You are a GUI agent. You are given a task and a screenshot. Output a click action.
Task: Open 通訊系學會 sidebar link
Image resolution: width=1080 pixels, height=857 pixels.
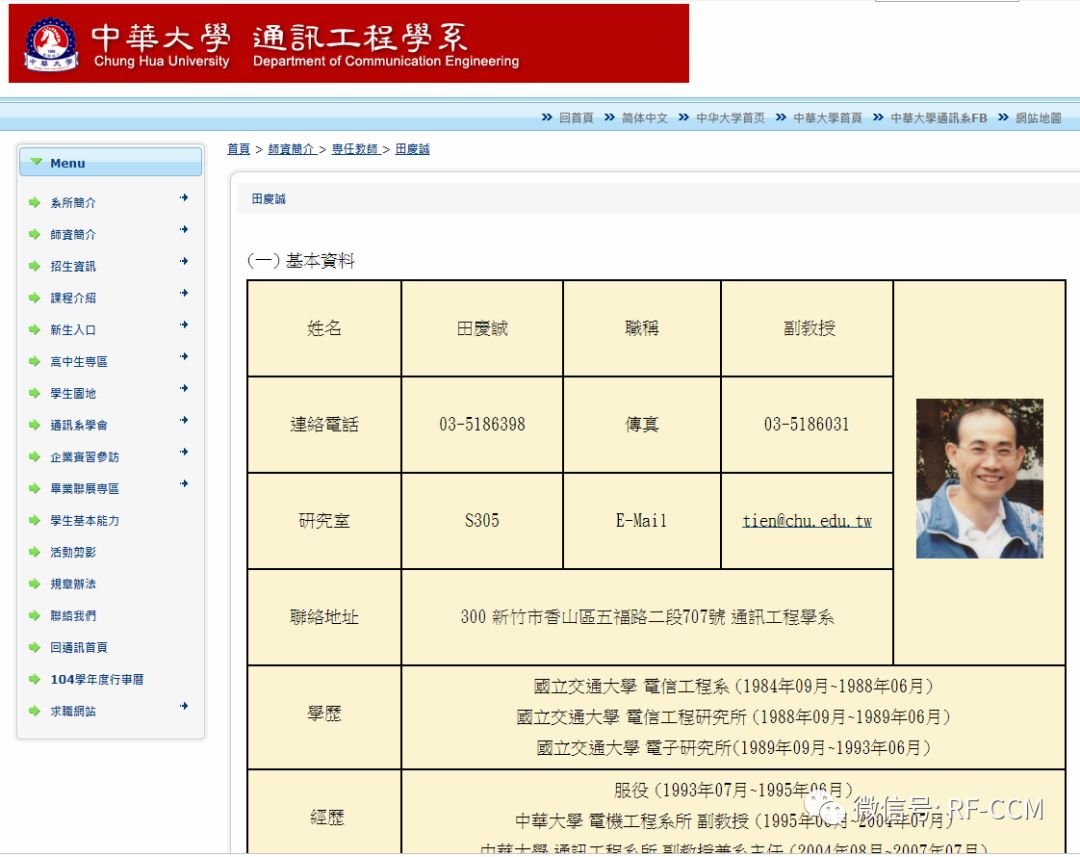click(79, 425)
